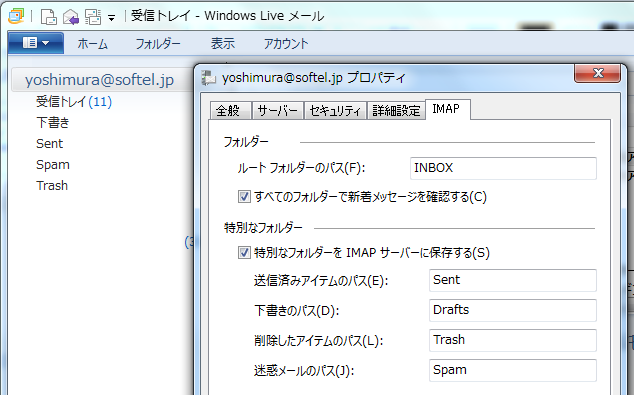The height and width of the screenshot is (395, 634).
Task: Click the 下書きのパス field containing Drafts
Action: [x=512, y=310]
